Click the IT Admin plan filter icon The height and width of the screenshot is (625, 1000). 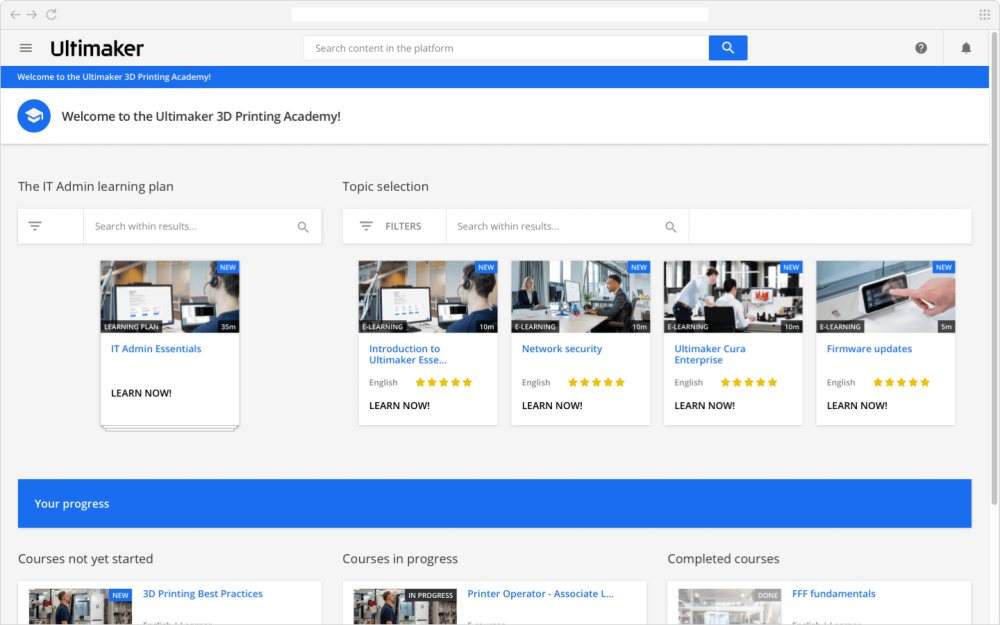coord(35,226)
